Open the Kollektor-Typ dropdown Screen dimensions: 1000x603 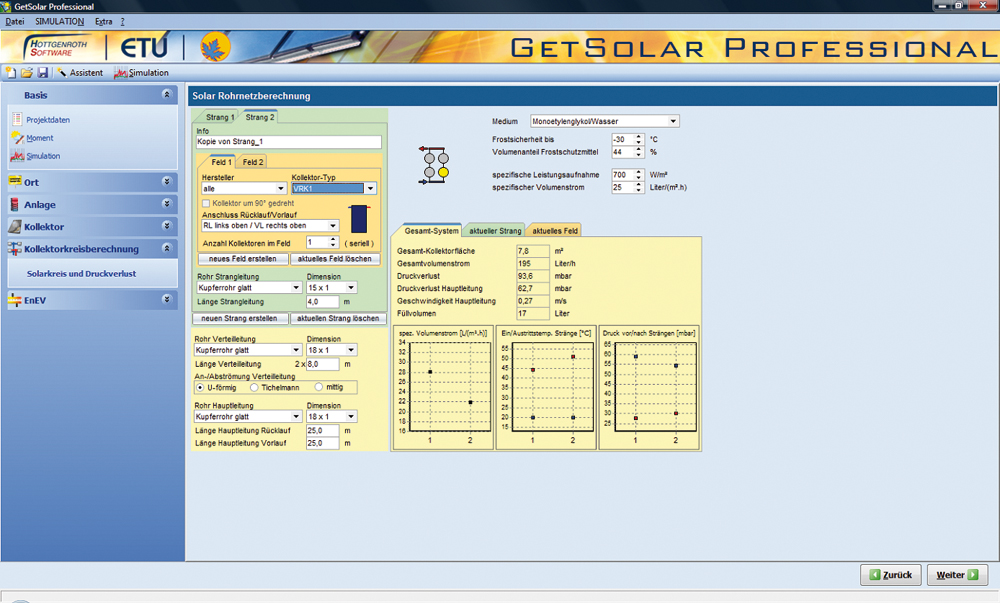click(x=370, y=189)
